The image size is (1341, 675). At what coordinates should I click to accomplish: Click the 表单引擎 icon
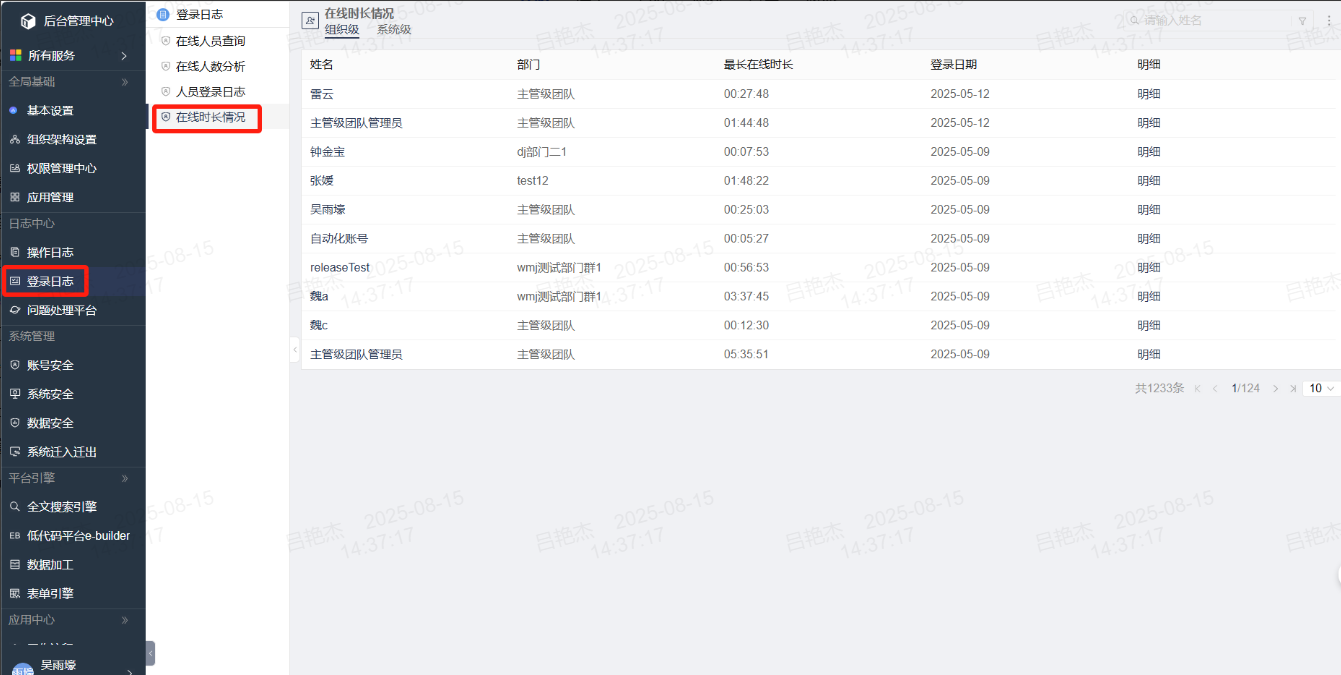[x=14, y=595]
